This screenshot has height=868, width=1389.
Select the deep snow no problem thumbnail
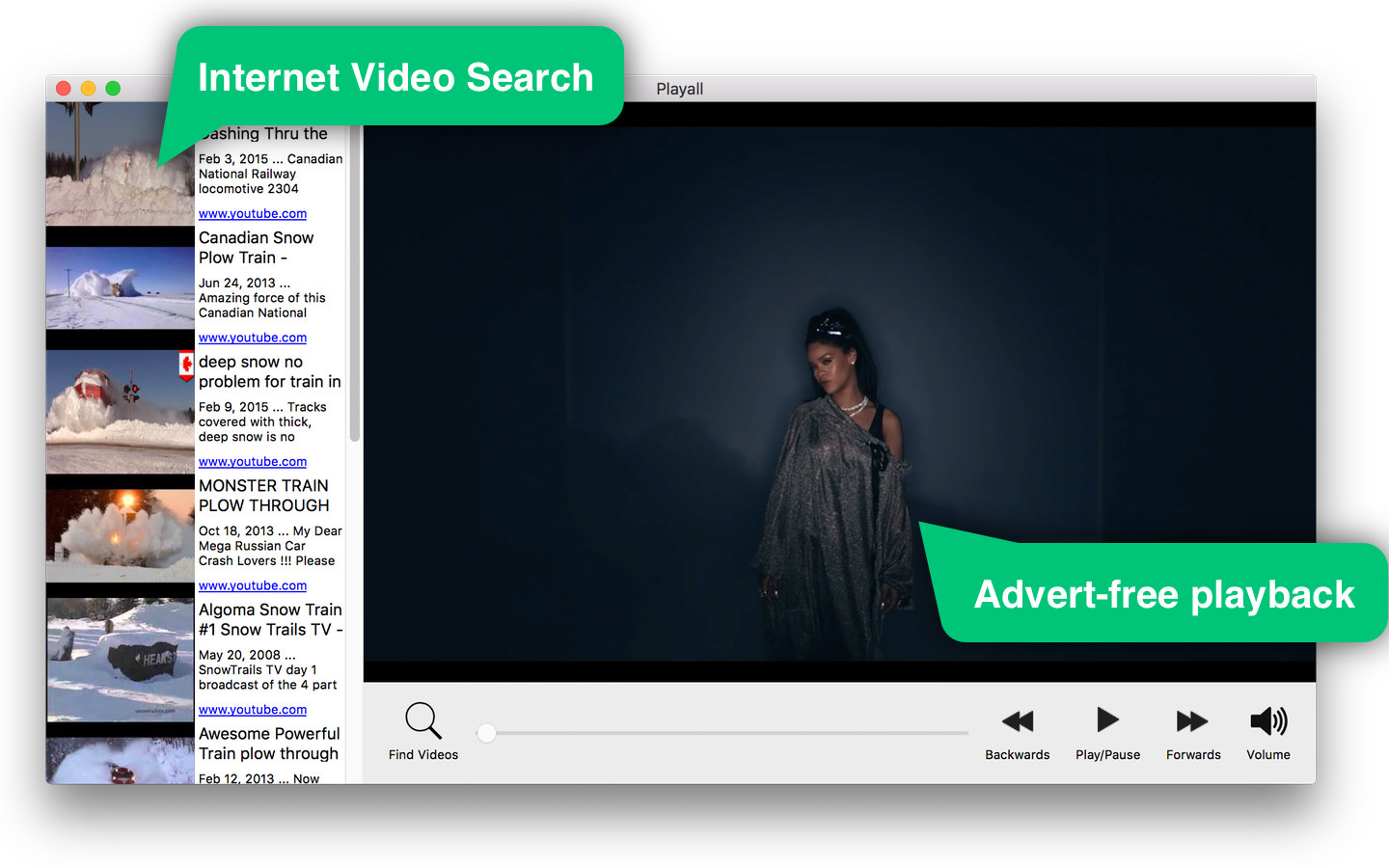tap(120, 412)
